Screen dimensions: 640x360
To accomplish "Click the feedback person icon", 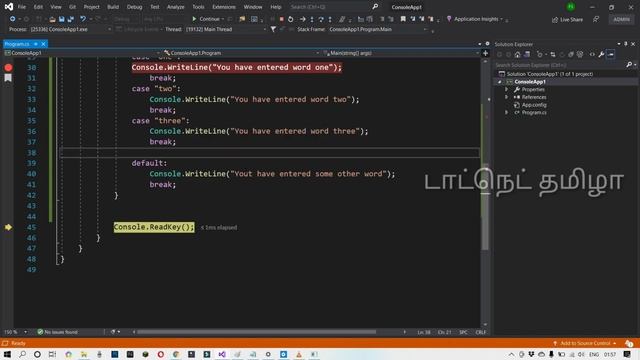I will point(596,19).
